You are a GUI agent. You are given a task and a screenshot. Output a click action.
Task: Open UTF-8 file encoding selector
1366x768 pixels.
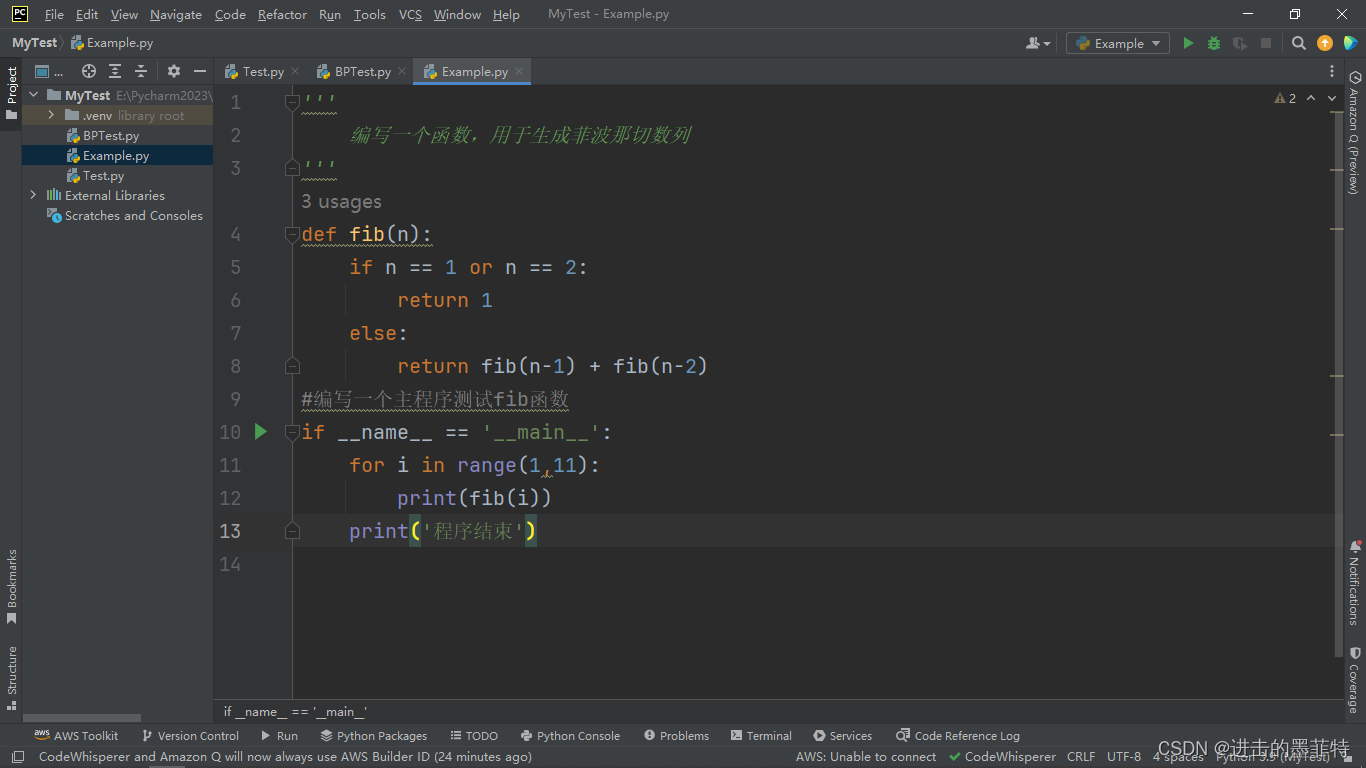[x=1124, y=757]
